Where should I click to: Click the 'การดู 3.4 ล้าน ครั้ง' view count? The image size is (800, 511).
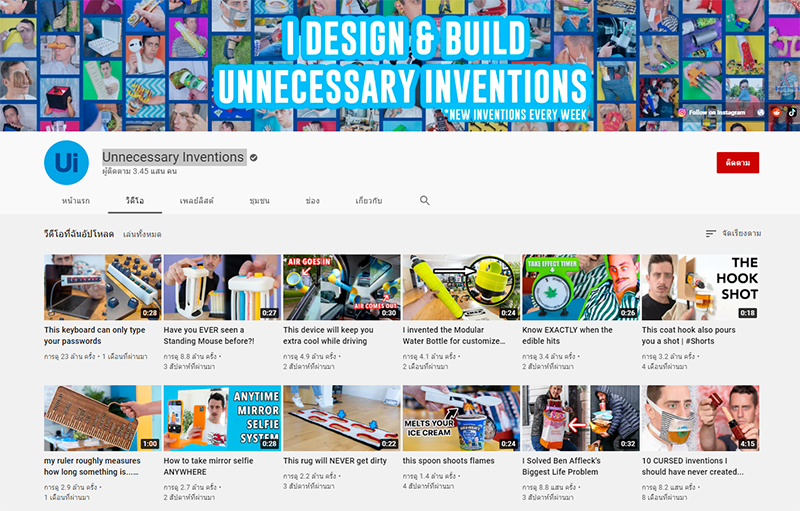coord(549,356)
